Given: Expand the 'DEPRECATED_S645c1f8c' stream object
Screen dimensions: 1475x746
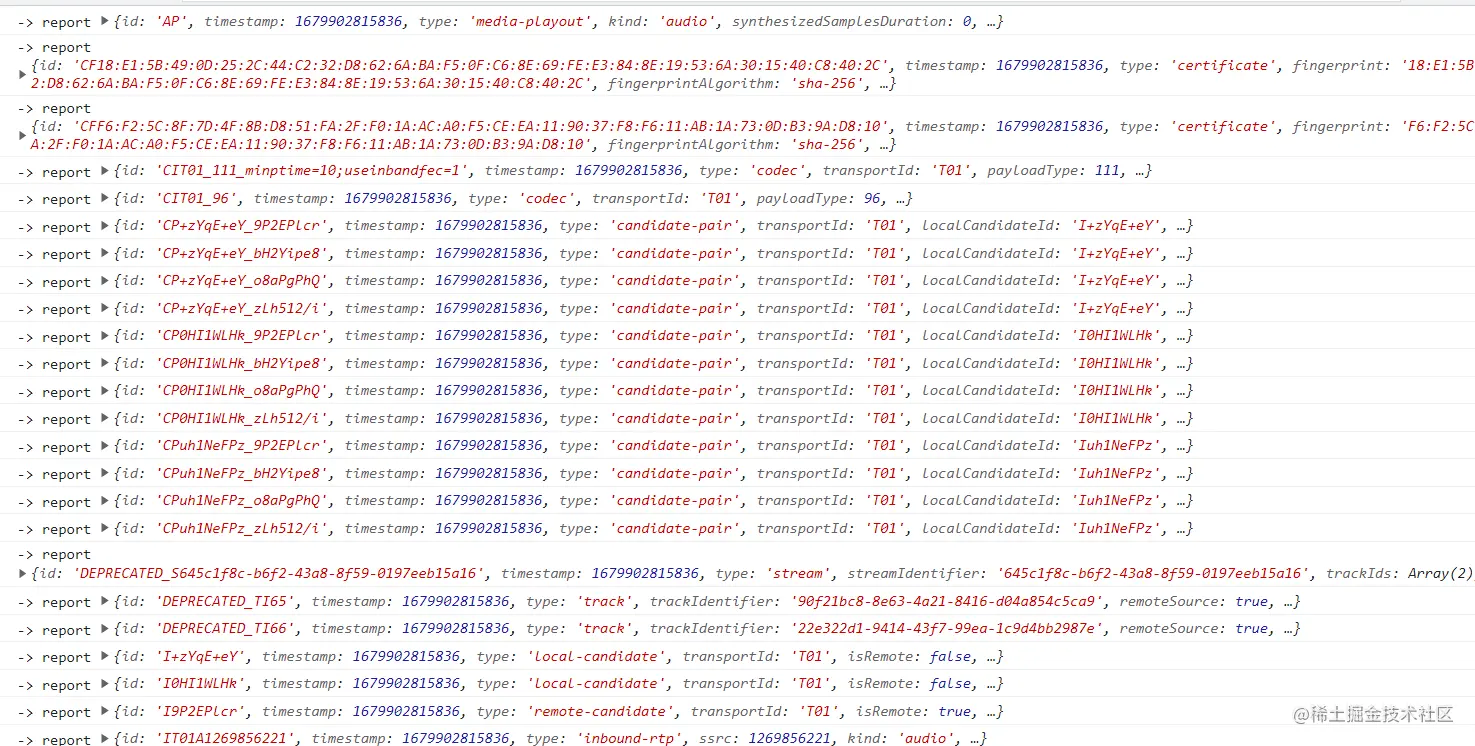Looking at the screenshot, I should point(24,574).
